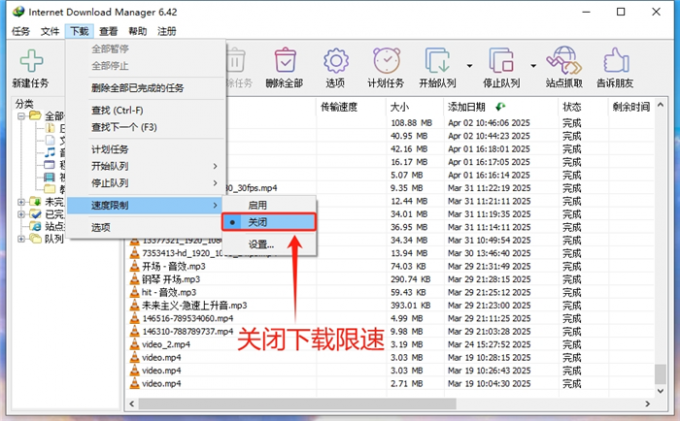
Task: Click the 队列 folder icon in category tree
Action: click(35, 238)
